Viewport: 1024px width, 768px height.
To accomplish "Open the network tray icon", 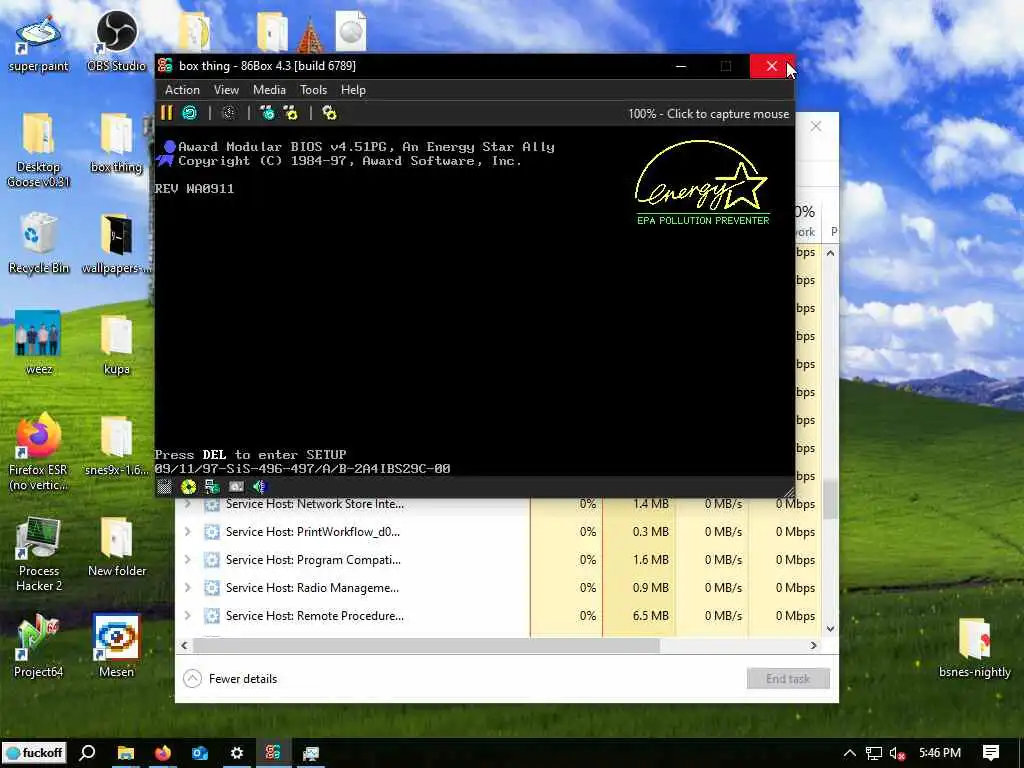I will [x=874, y=753].
